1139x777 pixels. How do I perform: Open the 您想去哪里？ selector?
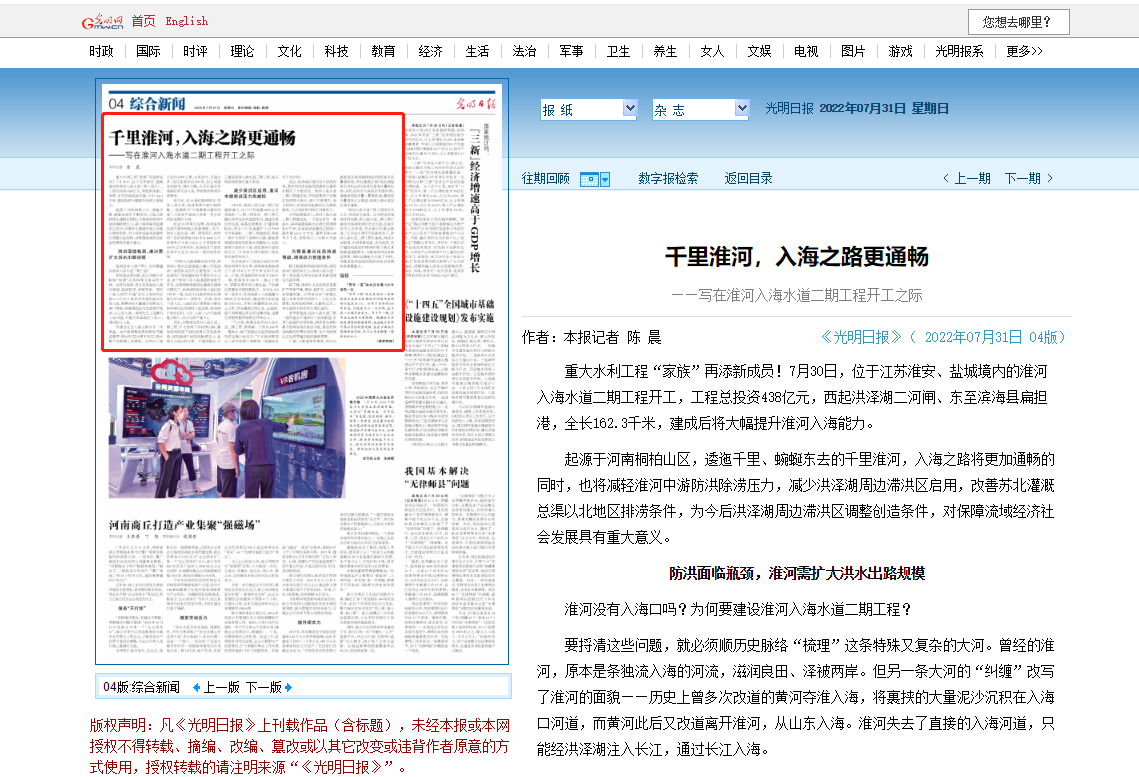(x=1018, y=22)
